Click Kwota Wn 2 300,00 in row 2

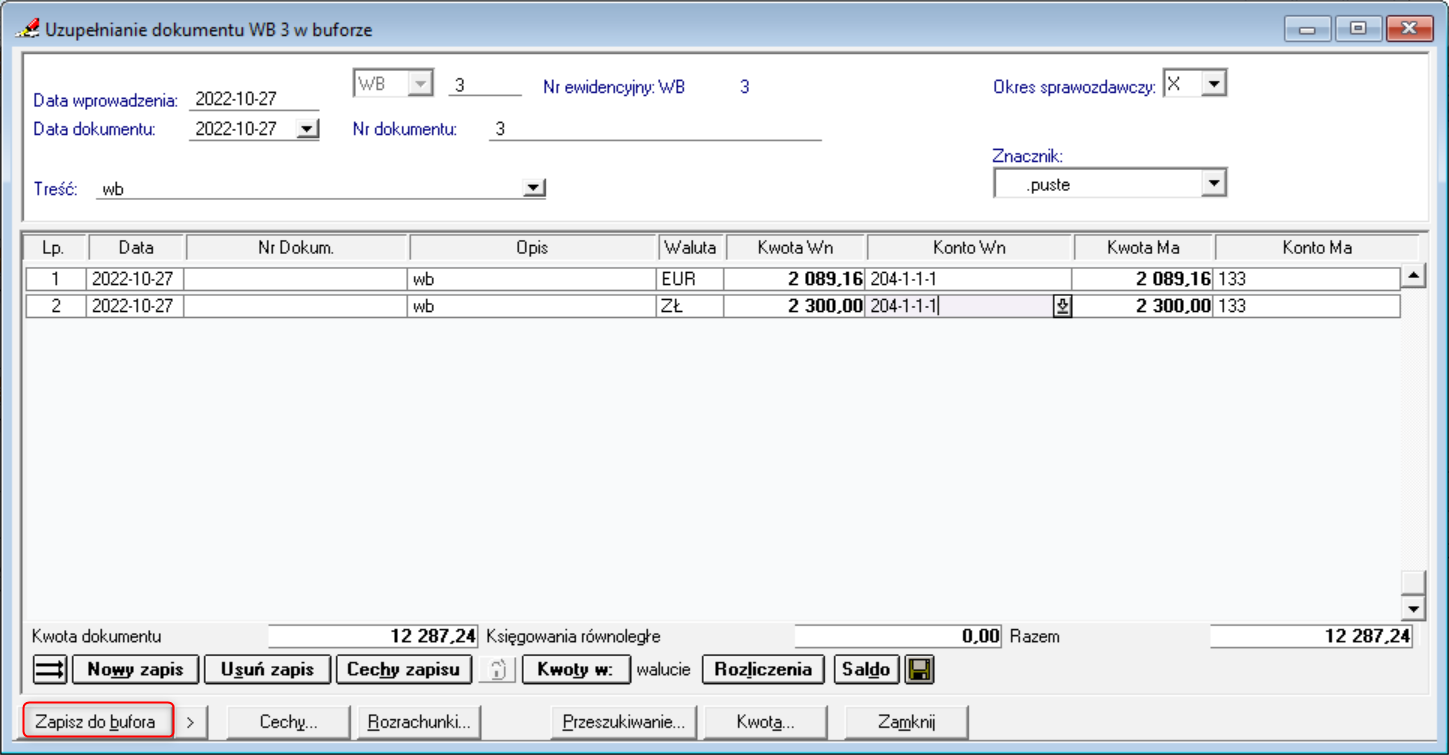(794, 307)
